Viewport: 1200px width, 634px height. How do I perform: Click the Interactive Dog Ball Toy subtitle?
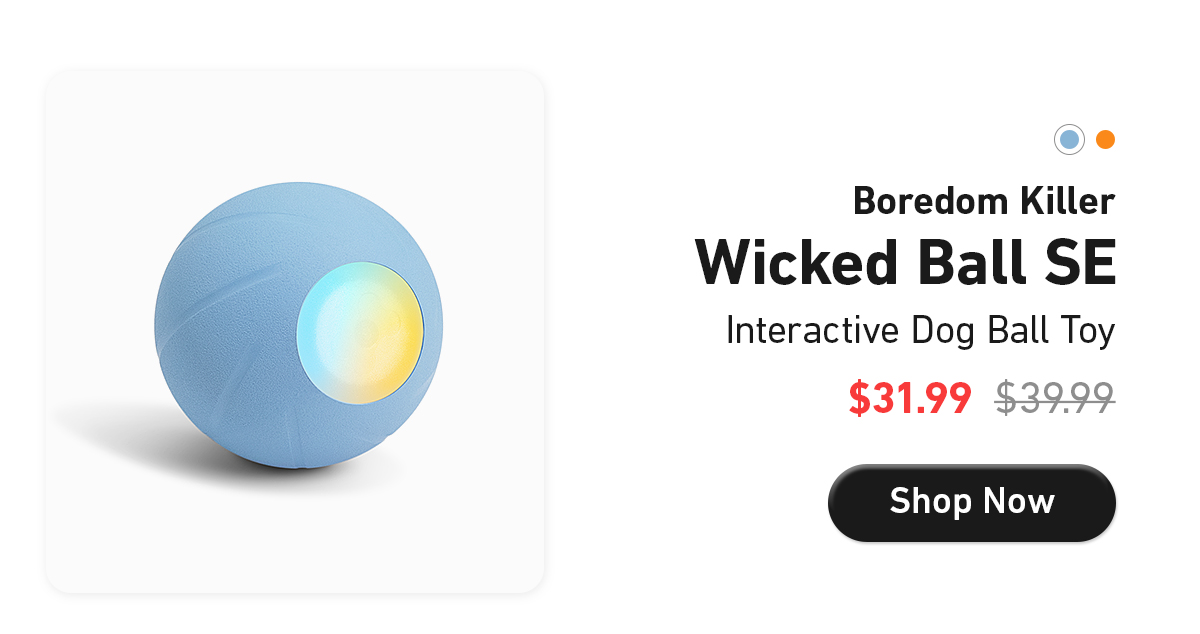[920, 331]
